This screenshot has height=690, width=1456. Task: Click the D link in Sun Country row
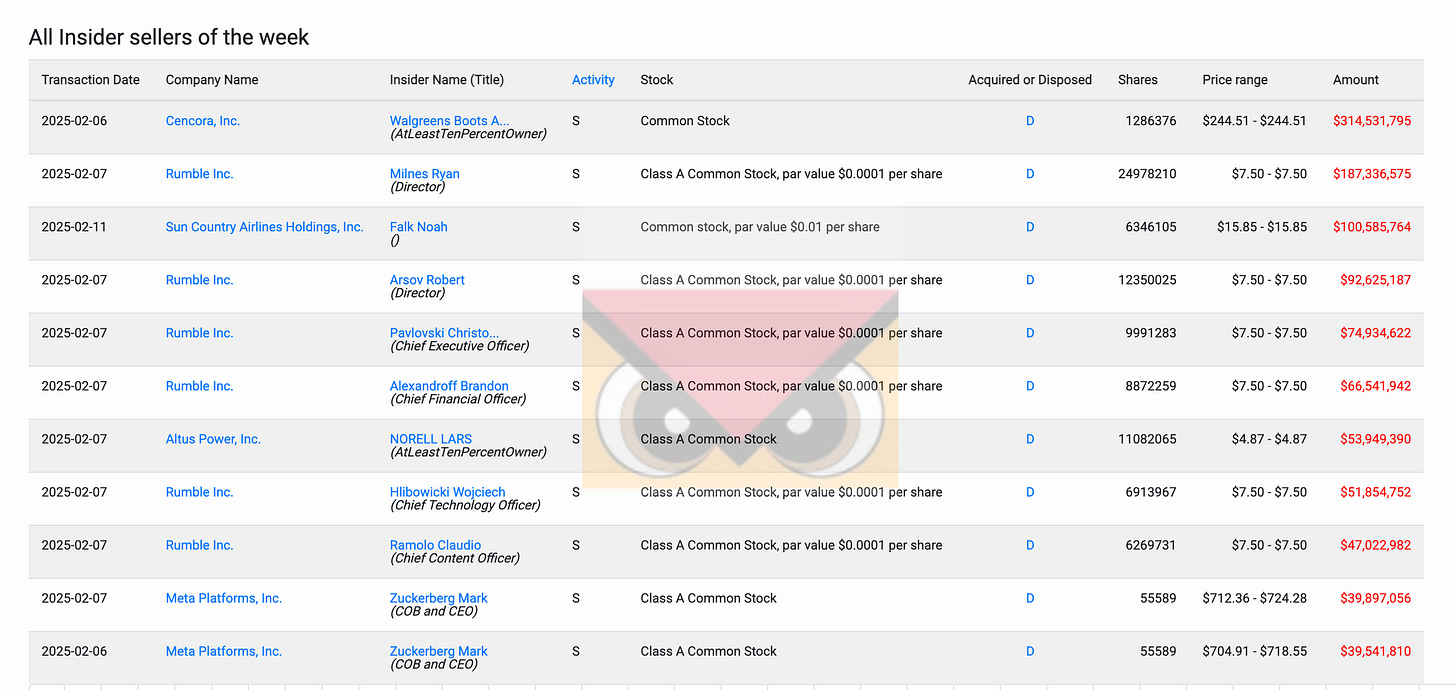click(x=1030, y=227)
